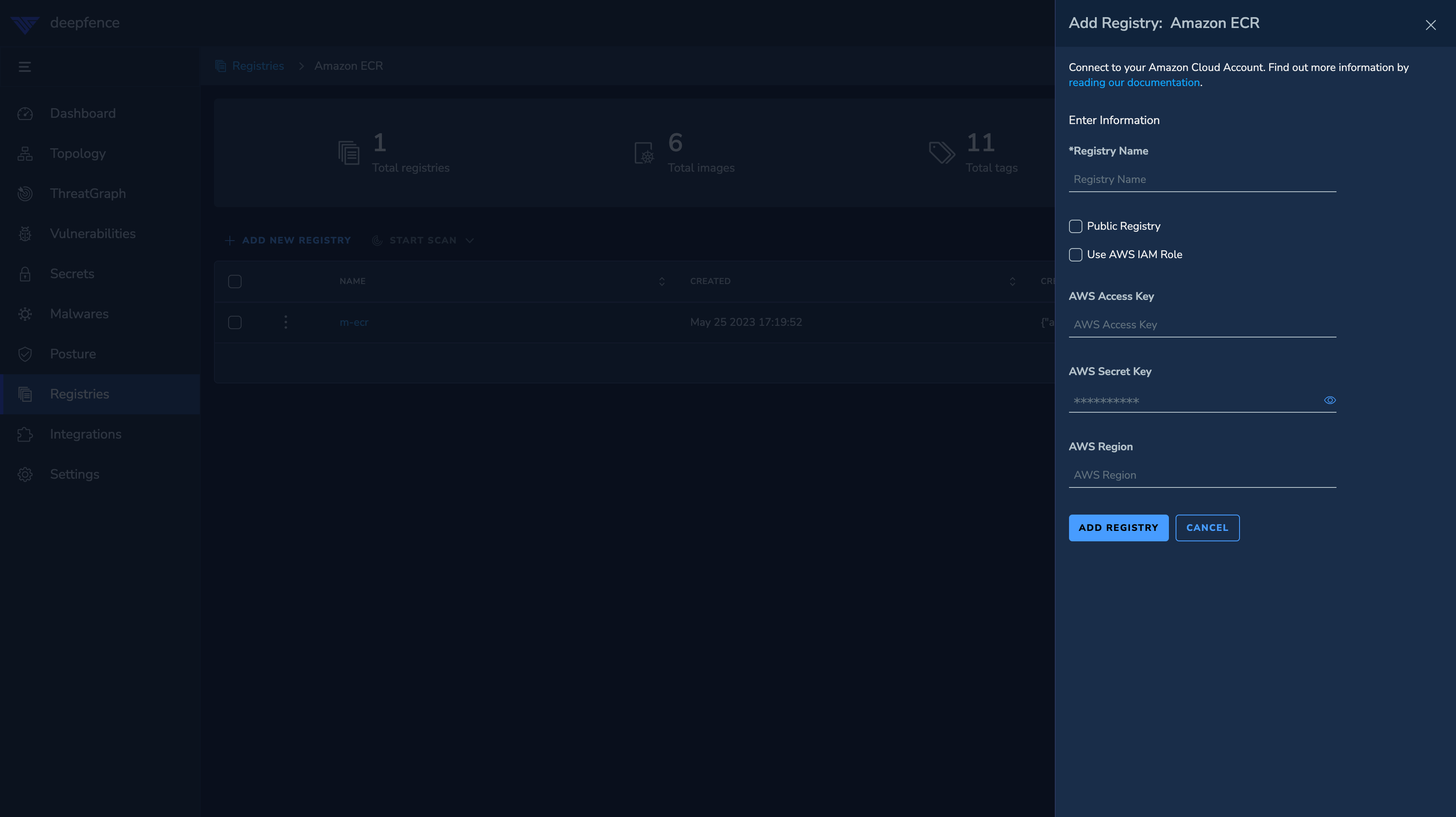Click the plus icon of Add New Registry
1456x817 pixels.
coord(229,241)
